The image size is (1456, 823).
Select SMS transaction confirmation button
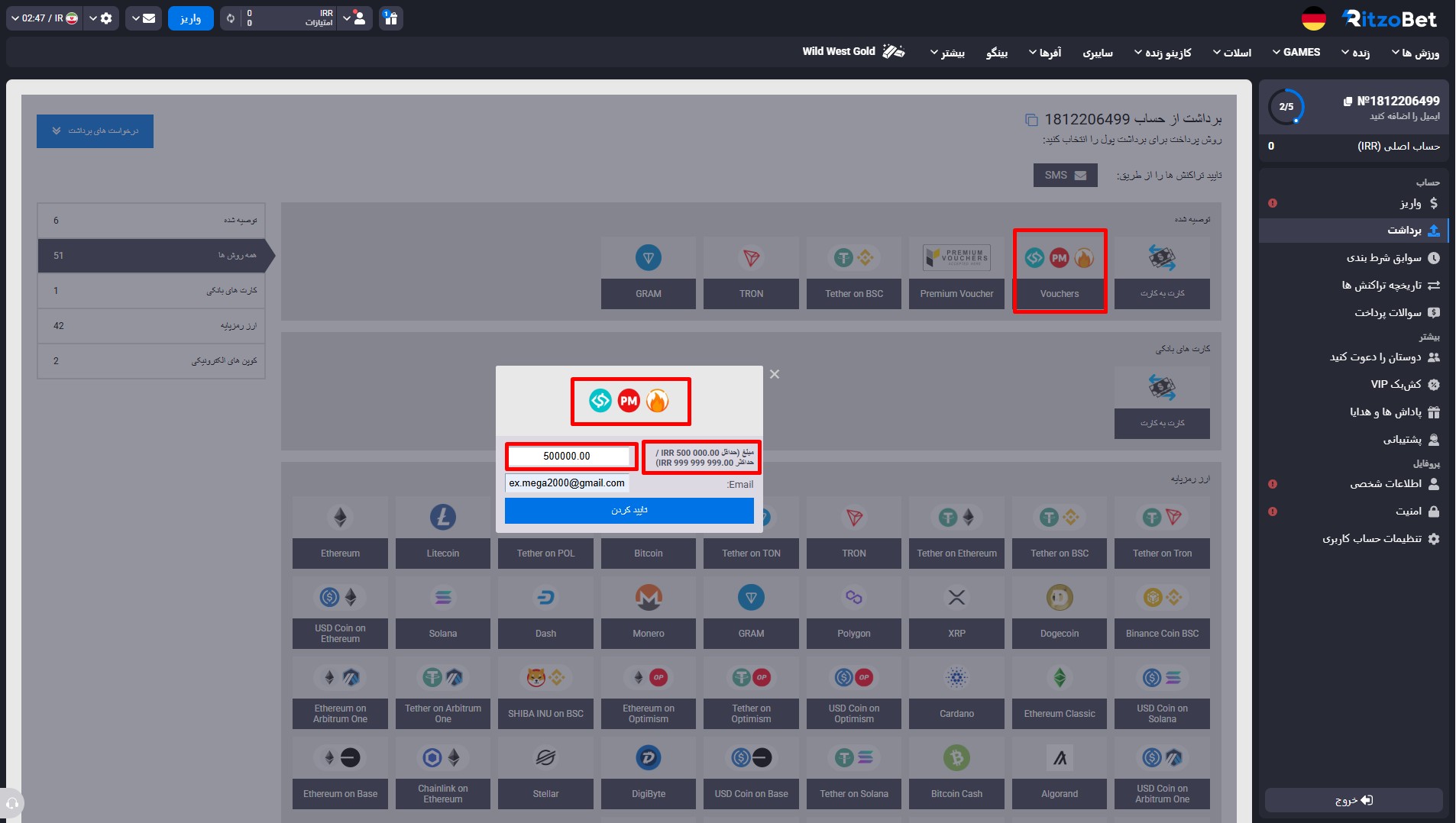pyautogui.click(x=1066, y=176)
